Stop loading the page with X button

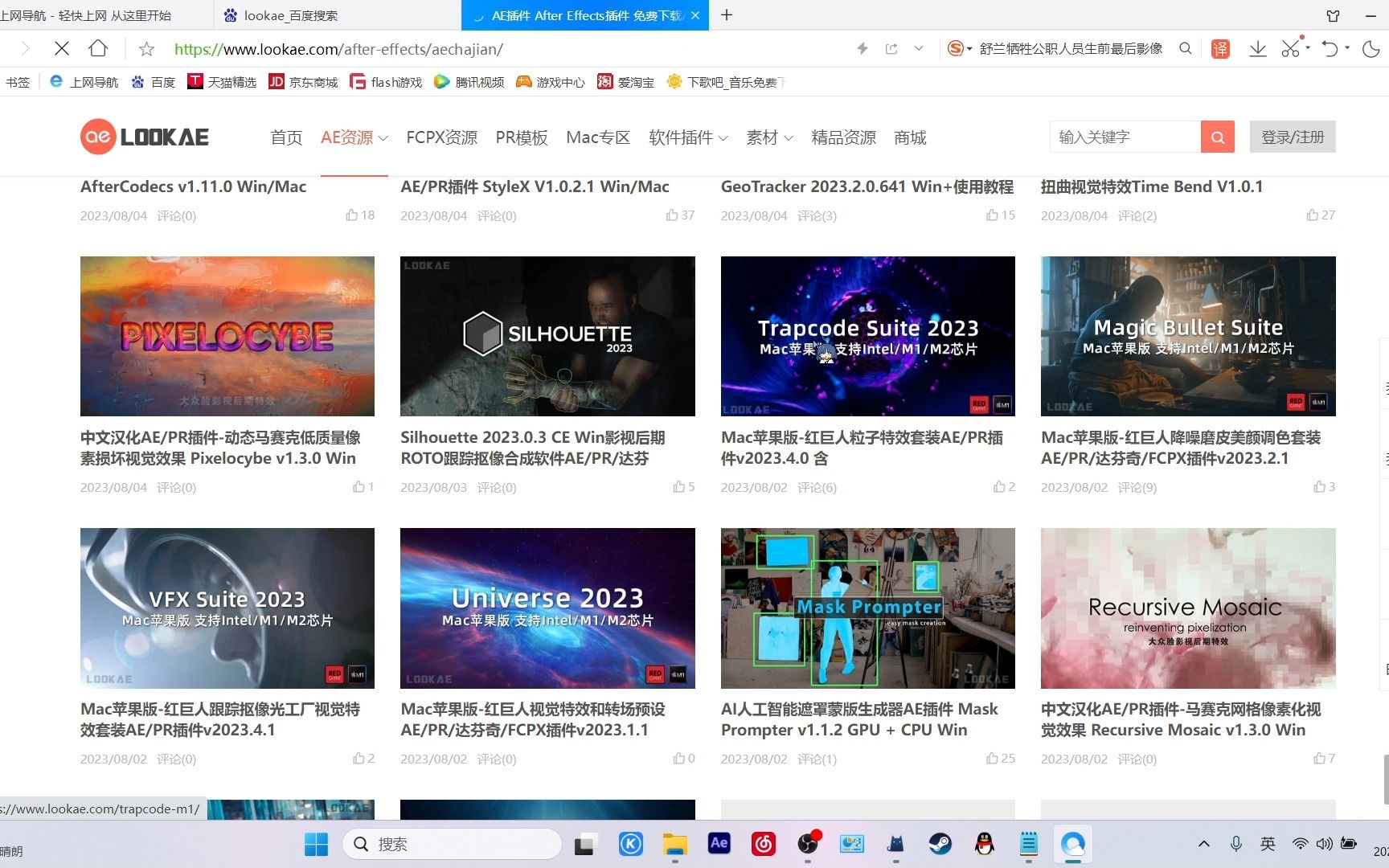(61, 49)
